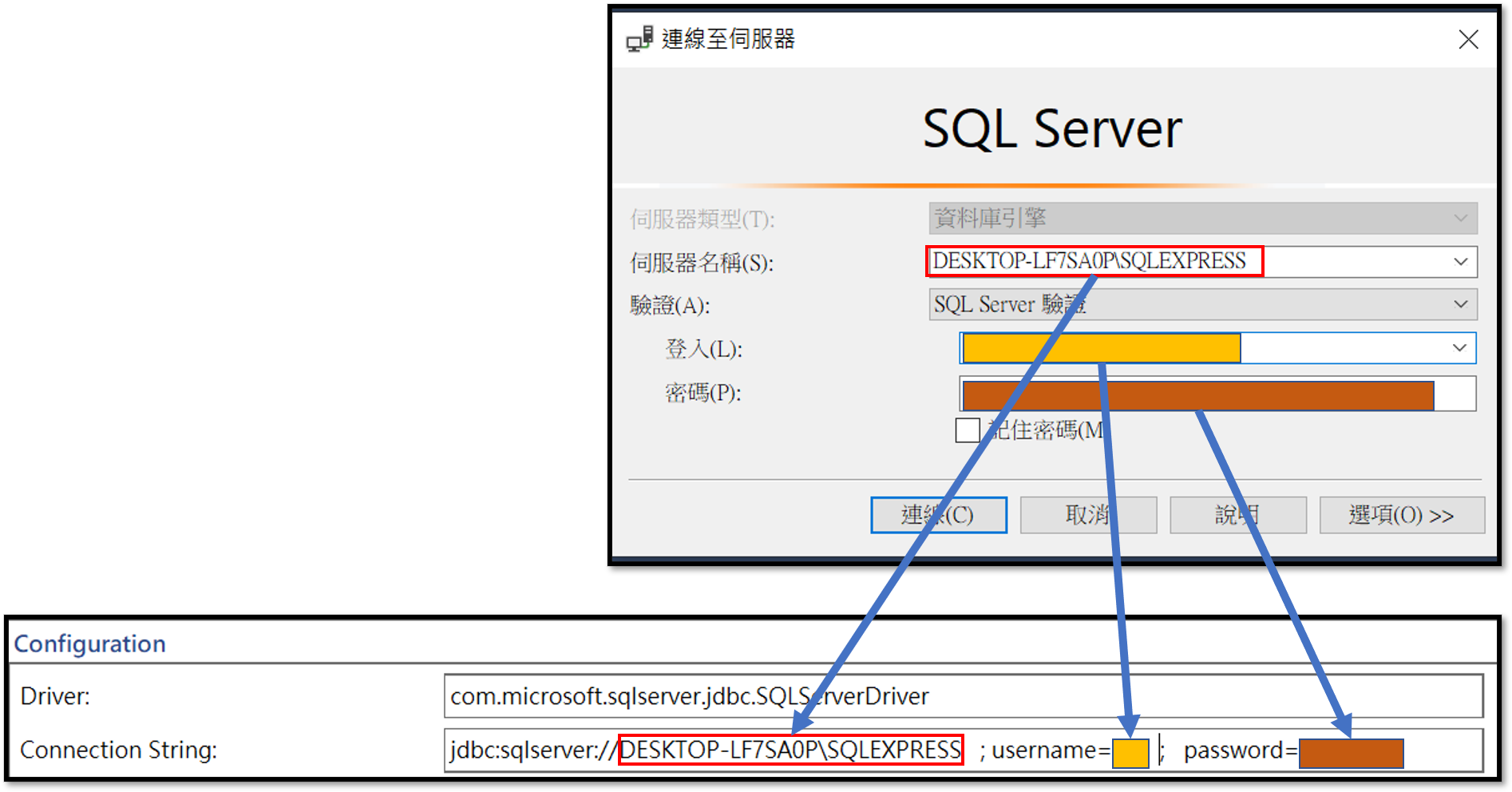Open the 驗證 authentication dropdown

pos(1202,304)
